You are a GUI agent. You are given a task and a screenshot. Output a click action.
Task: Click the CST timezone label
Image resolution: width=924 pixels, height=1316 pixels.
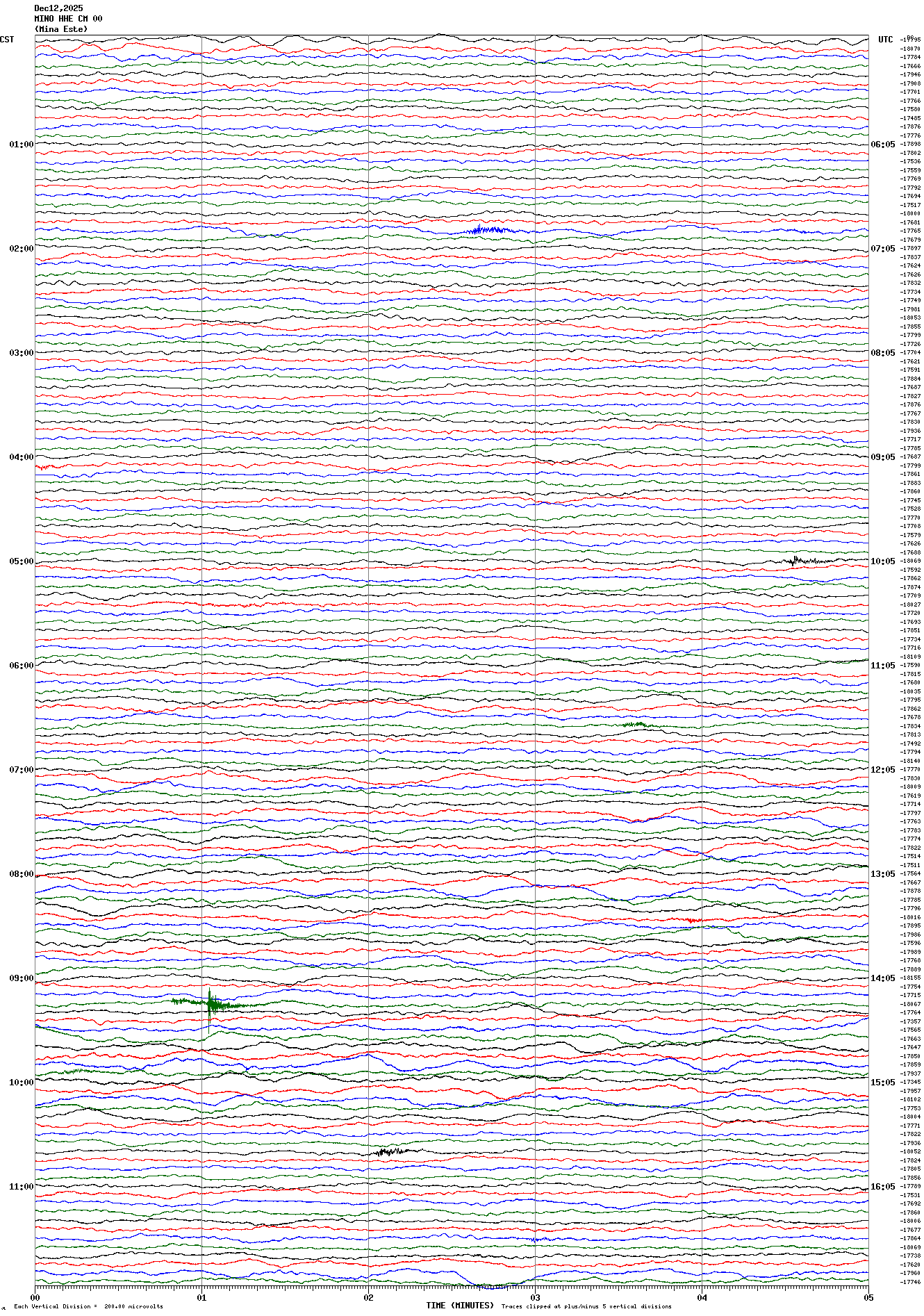point(7,40)
